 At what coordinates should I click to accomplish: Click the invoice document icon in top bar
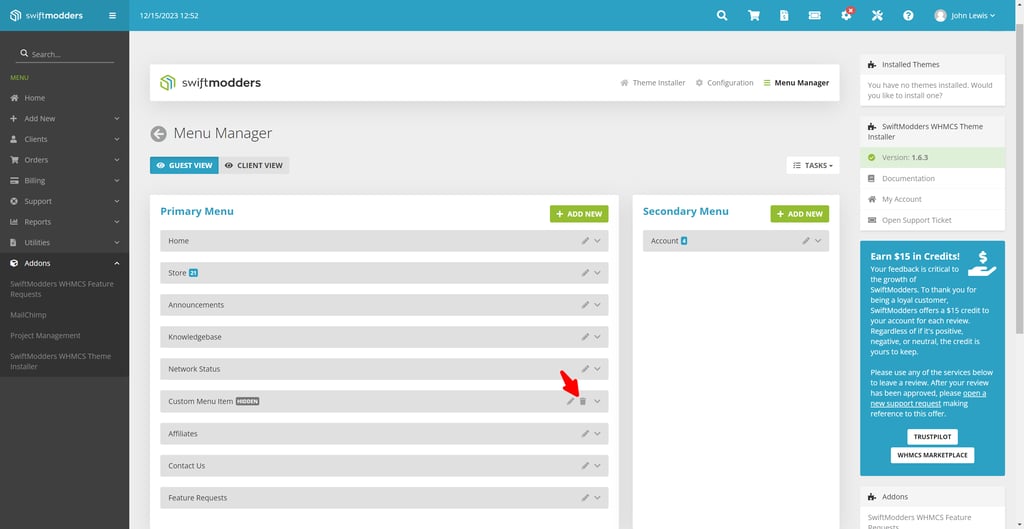(784, 16)
